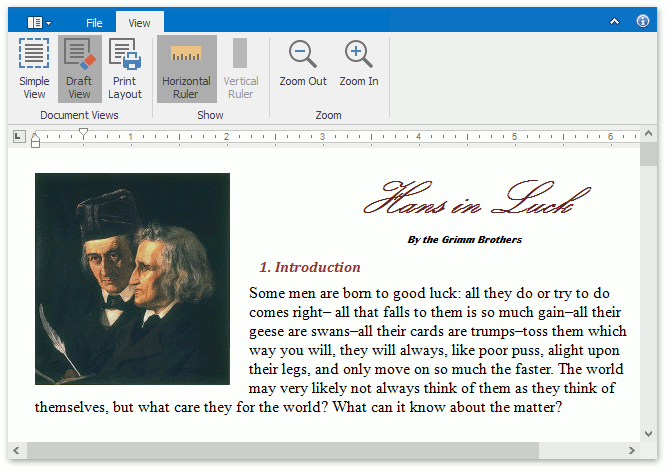Select the View ribbon tab
This screenshot has height=472, width=669.
(x=140, y=22)
